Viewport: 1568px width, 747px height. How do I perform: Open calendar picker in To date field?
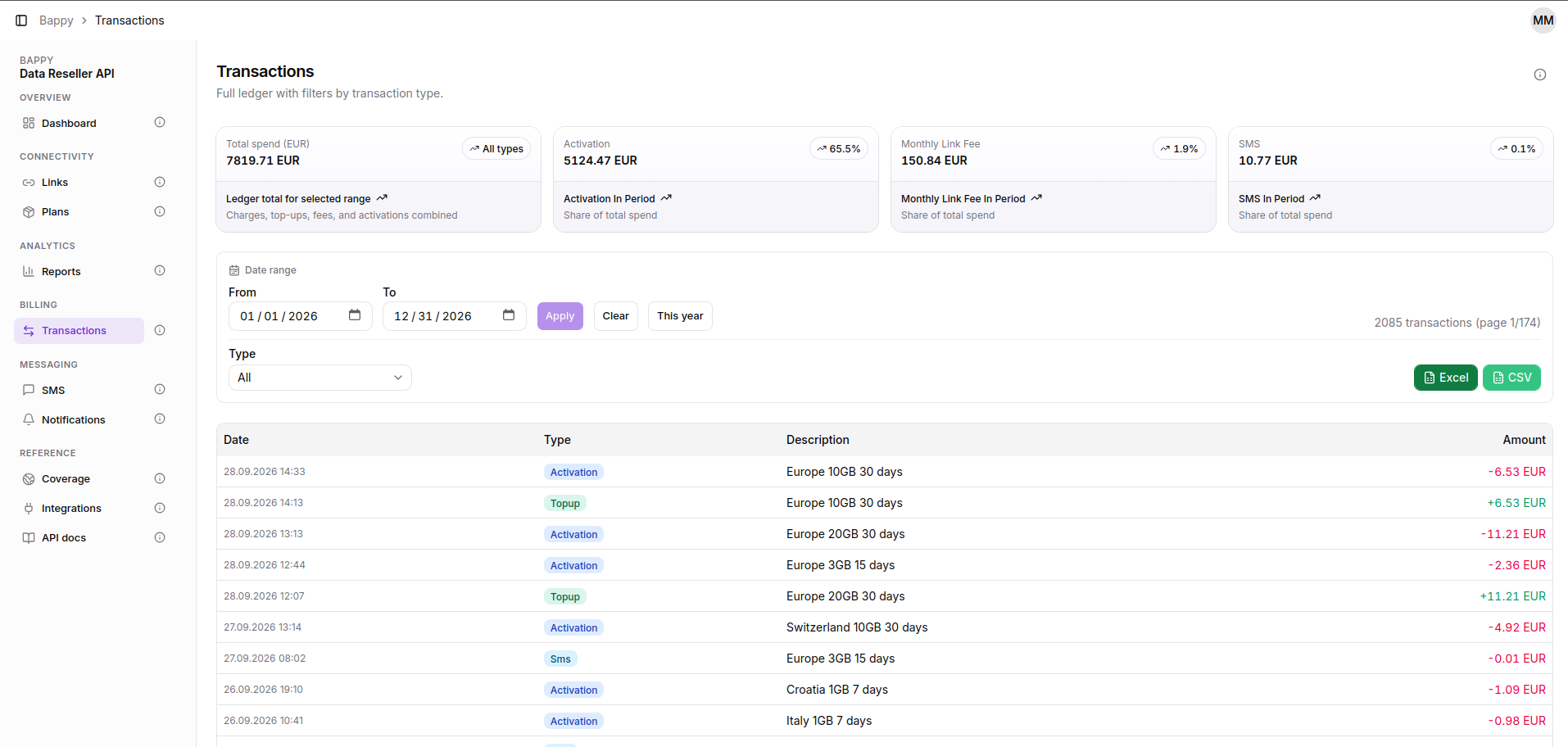[x=509, y=315]
